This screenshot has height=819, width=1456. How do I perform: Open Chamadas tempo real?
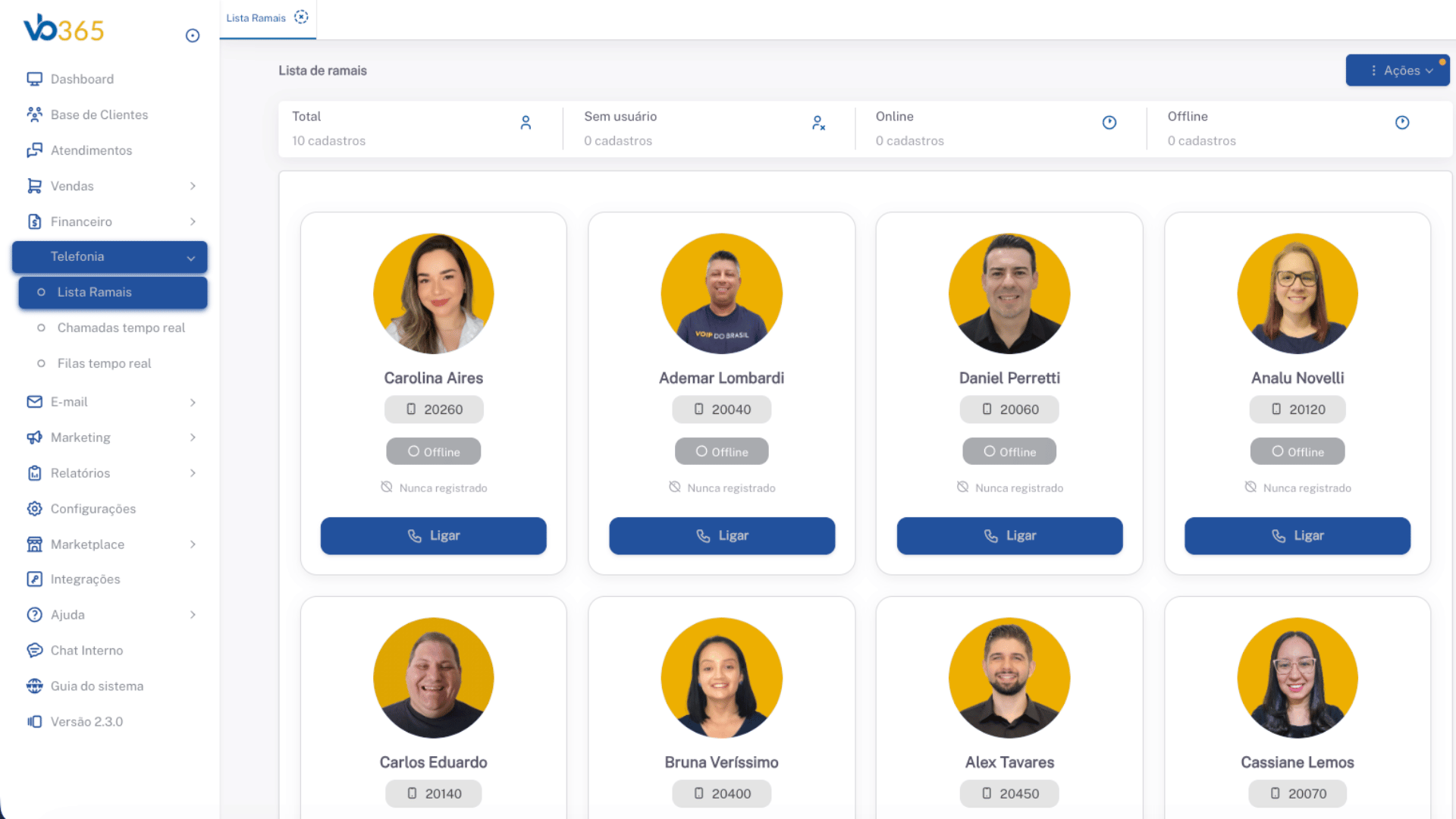(x=121, y=328)
